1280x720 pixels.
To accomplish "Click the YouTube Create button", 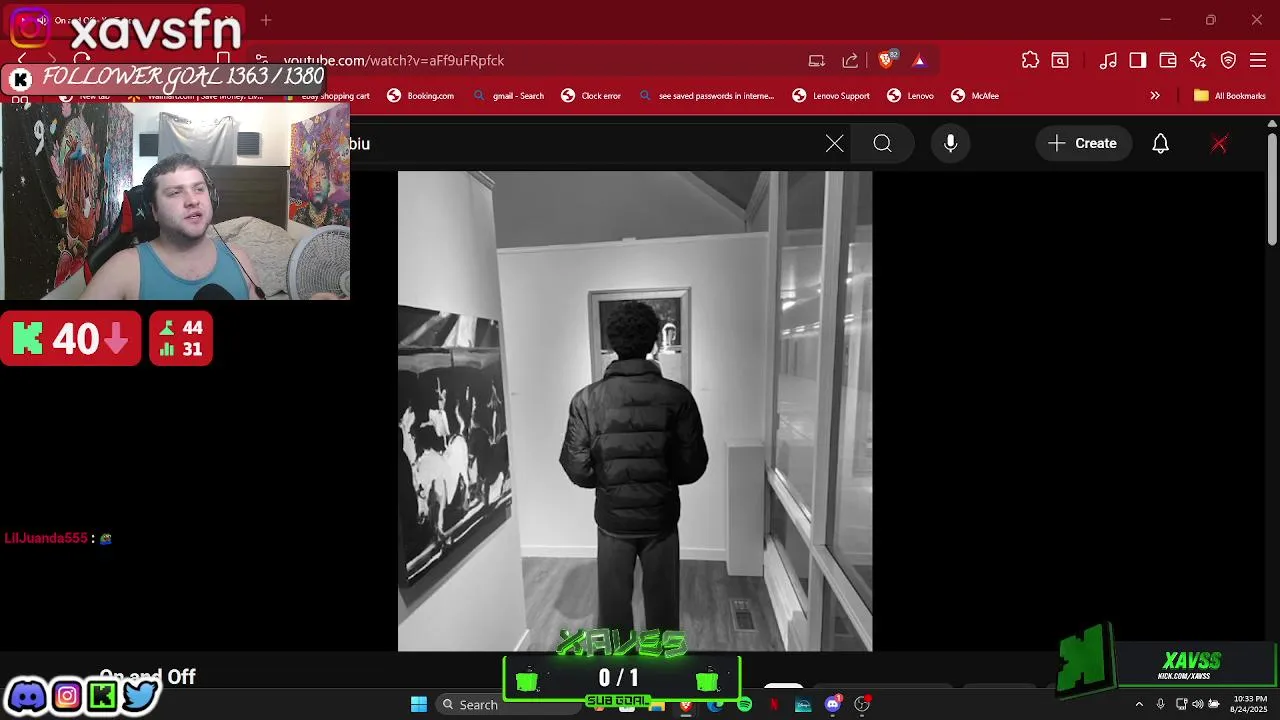I will (1083, 144).
